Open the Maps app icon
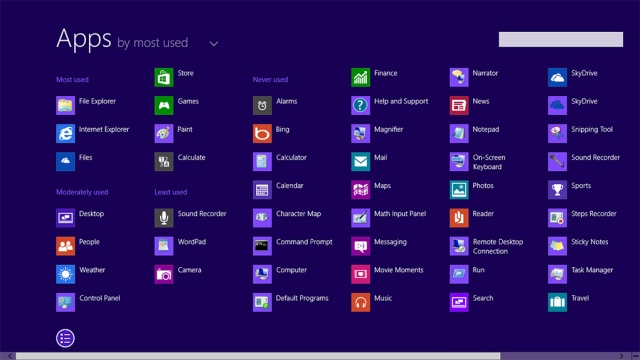 (360, 190)
